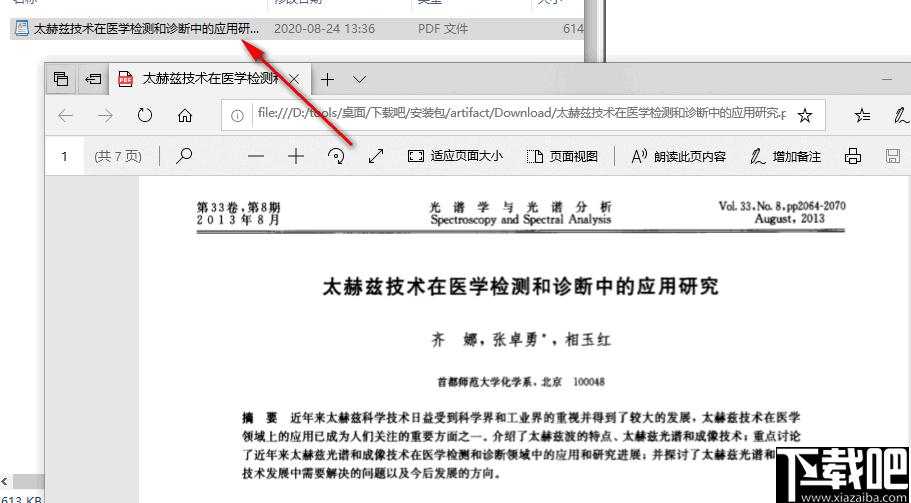This screenshot has height=503, width=911.
Task: Open a new tab
Action: point(327,79)
